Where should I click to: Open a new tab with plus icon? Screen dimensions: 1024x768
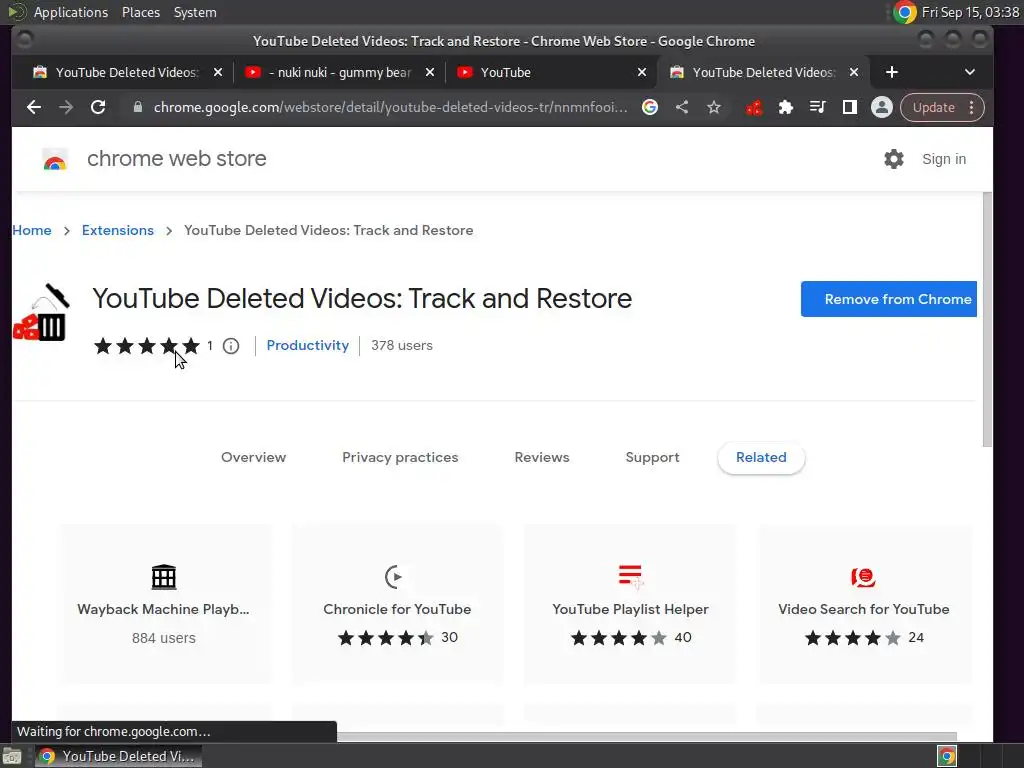(x=891, y=72)
